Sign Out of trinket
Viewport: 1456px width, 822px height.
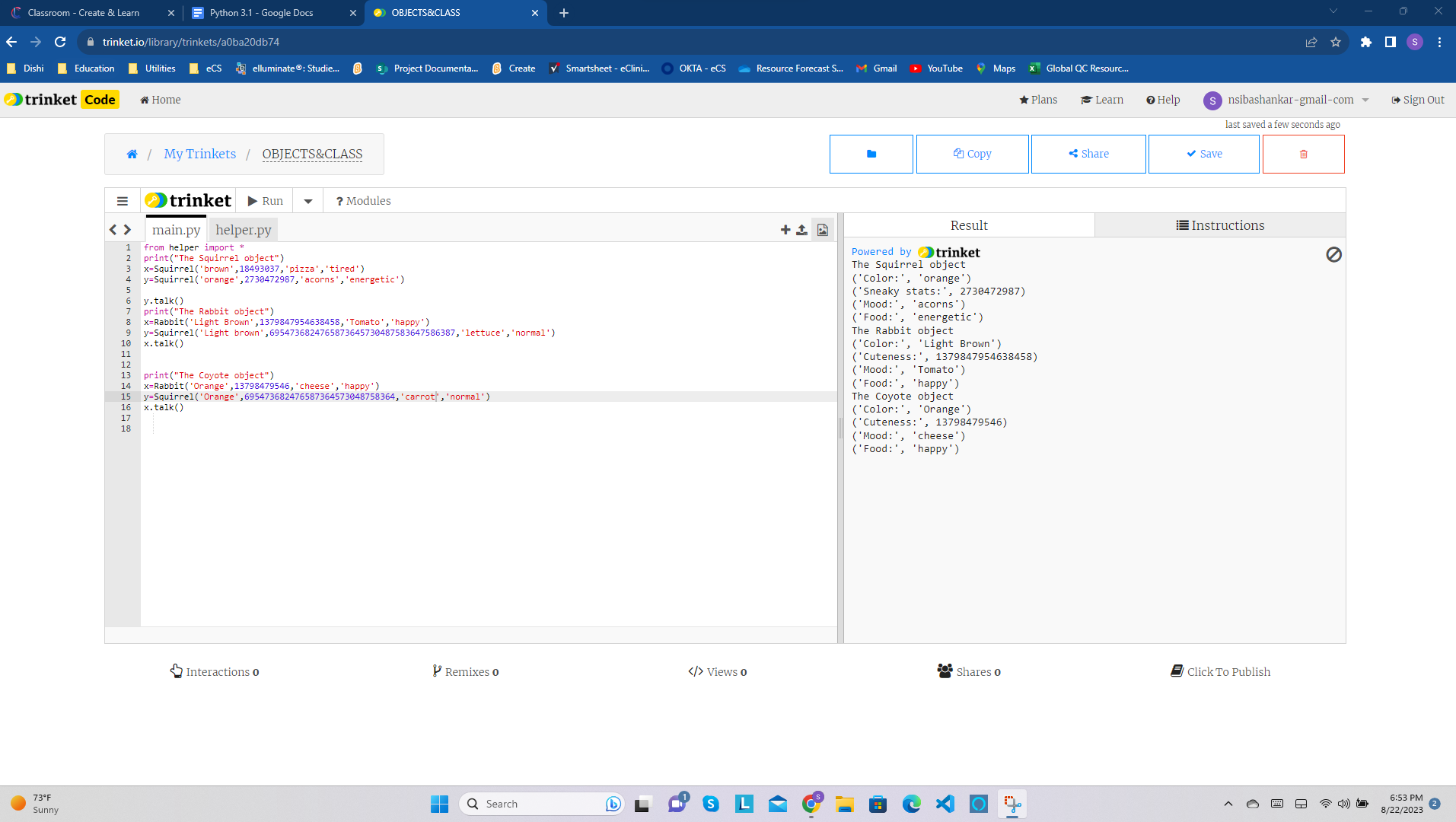1418,100
